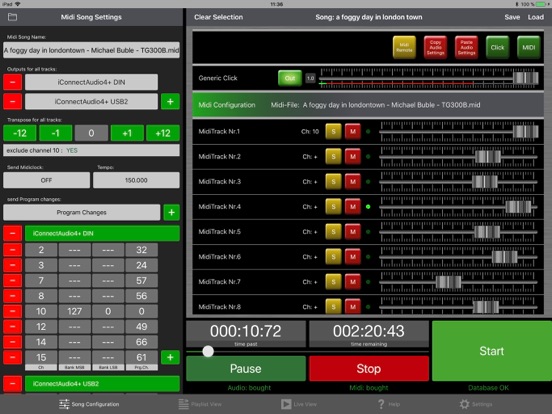Image resolution: width=552 pixels, height=414 pixels.
Task: Change the Send Midiclock OFF setting
Action: tap(46, 180)
